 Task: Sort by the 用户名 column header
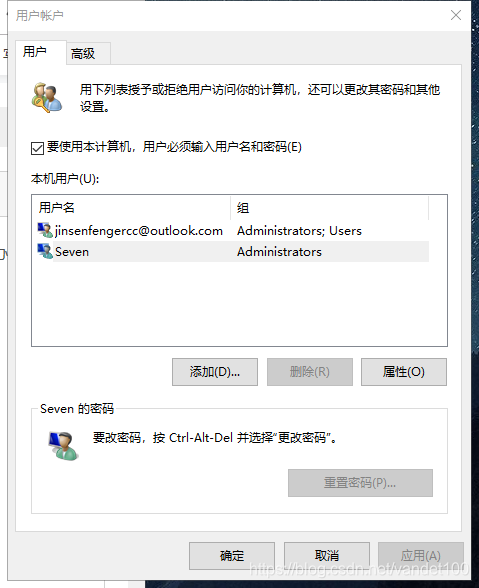coord(131,207)
